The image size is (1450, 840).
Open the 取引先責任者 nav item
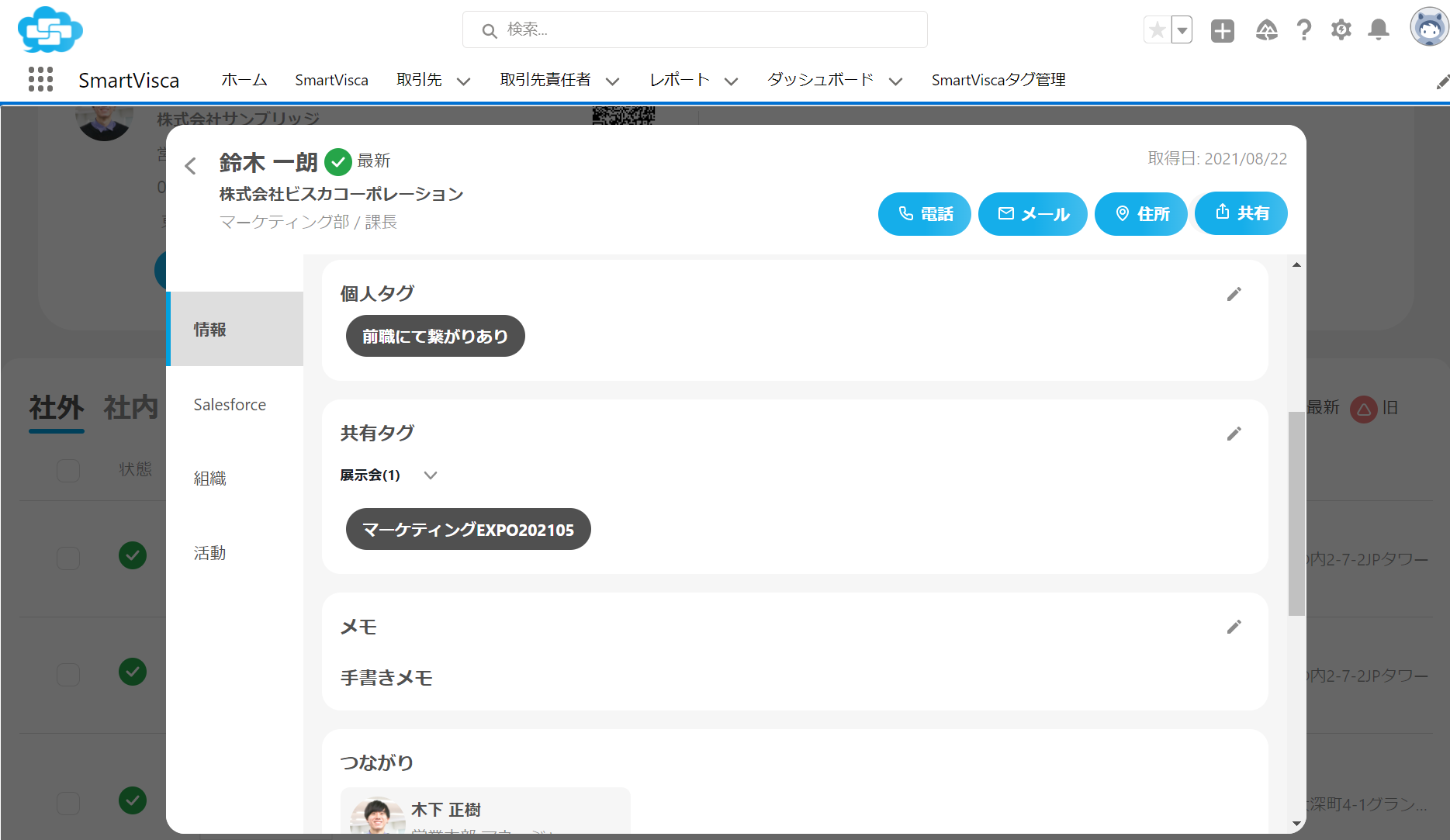pyautogui.click(x=545, y=80)
